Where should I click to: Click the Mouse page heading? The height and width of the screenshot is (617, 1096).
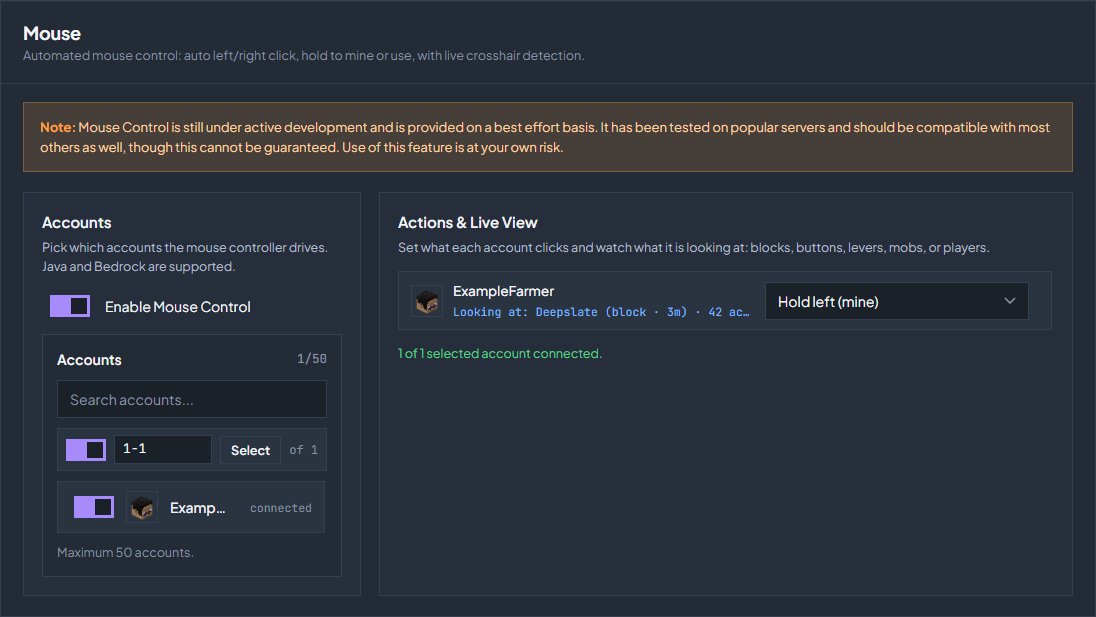point(52,34)
